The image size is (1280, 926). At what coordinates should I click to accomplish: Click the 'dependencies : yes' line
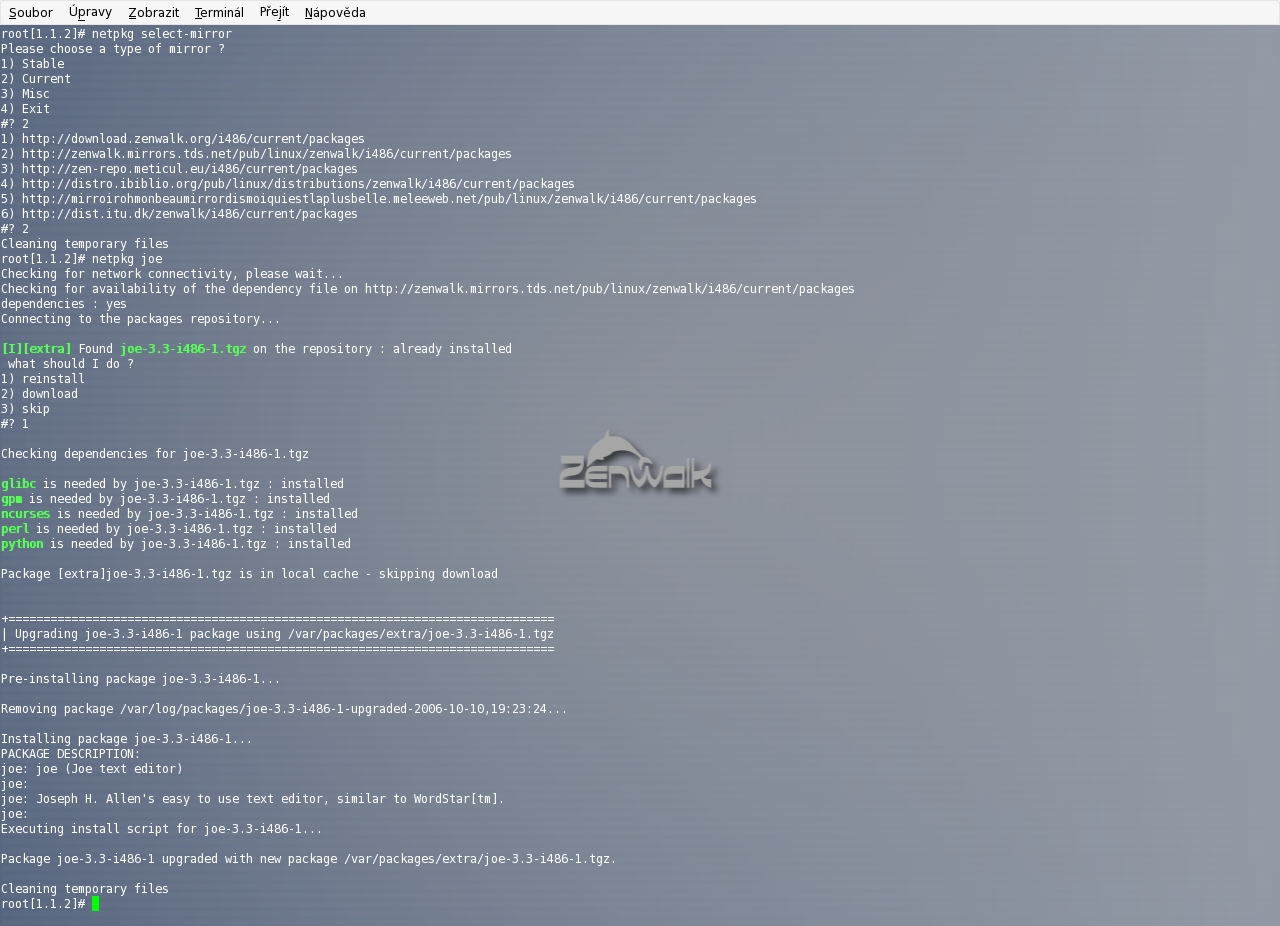pyautogui.click(x=64, y=304)
